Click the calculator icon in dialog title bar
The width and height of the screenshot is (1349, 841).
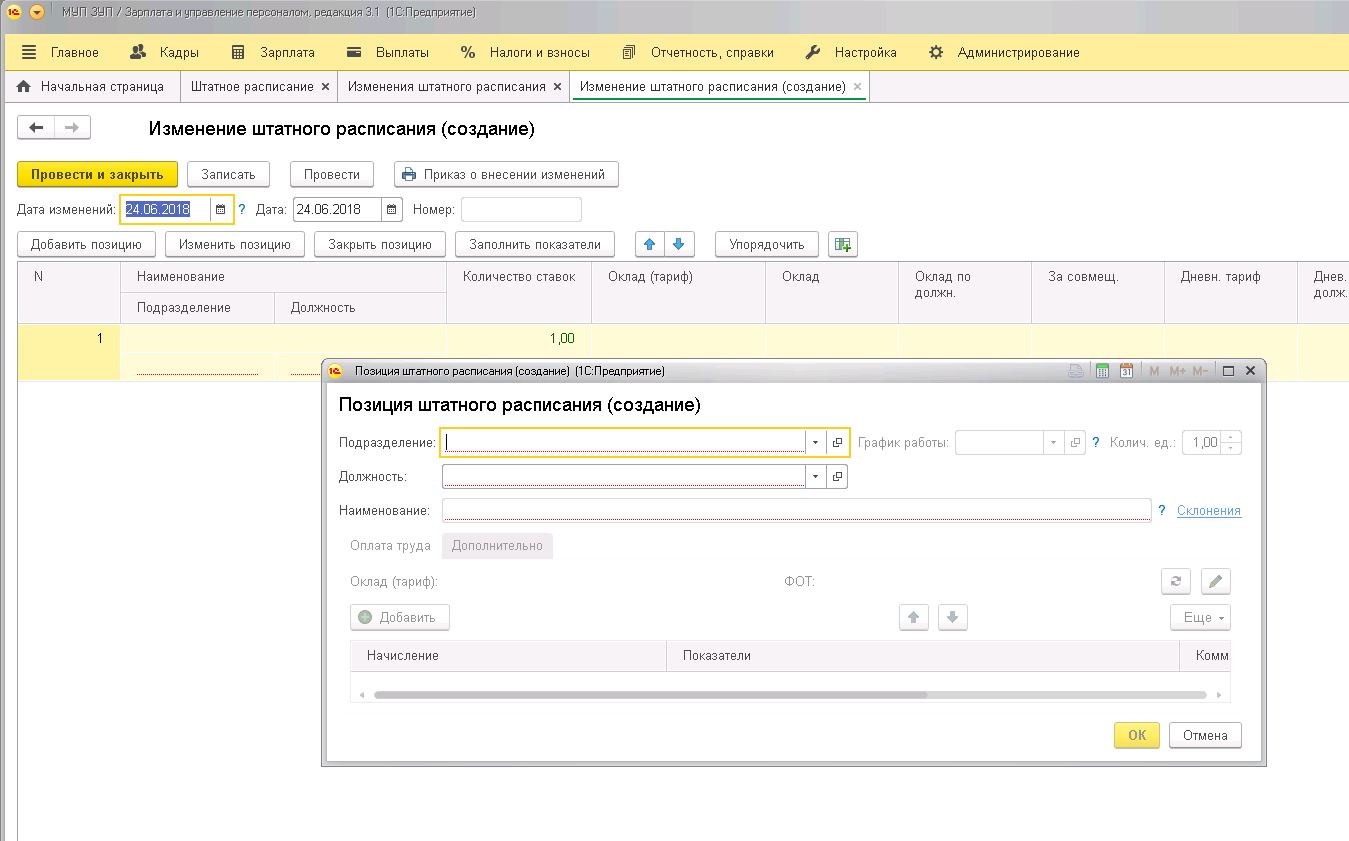coord(1103,371)
